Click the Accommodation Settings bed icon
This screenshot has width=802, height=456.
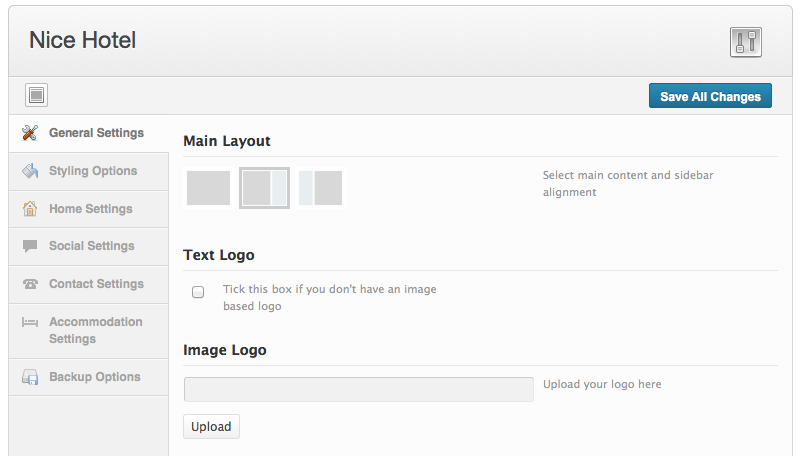pos(30,322)
